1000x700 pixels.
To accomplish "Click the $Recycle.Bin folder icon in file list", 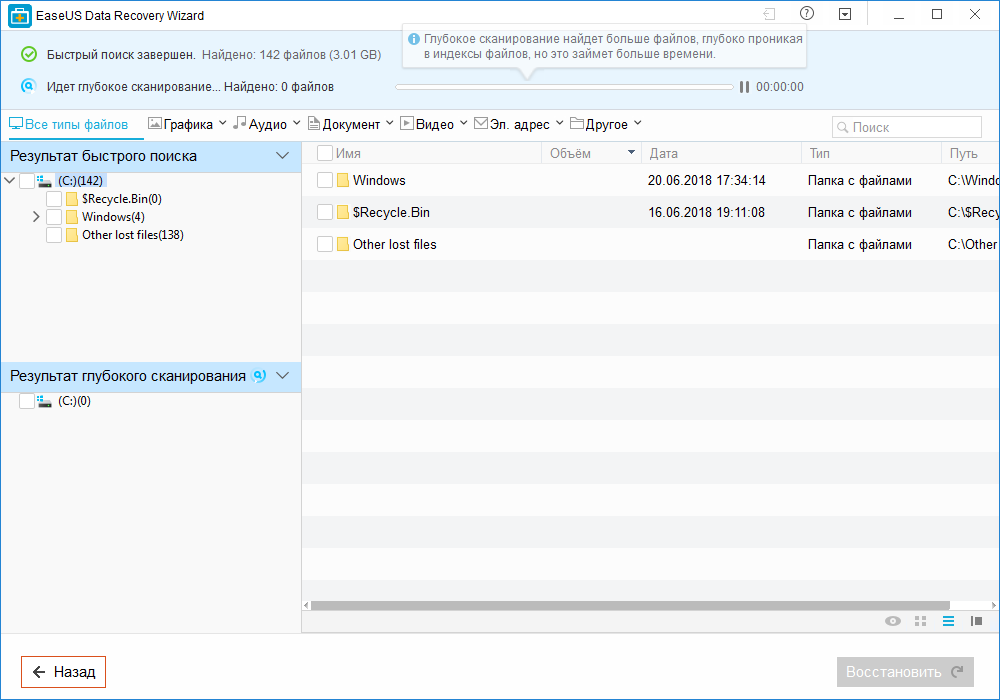I will pos(342,212).
